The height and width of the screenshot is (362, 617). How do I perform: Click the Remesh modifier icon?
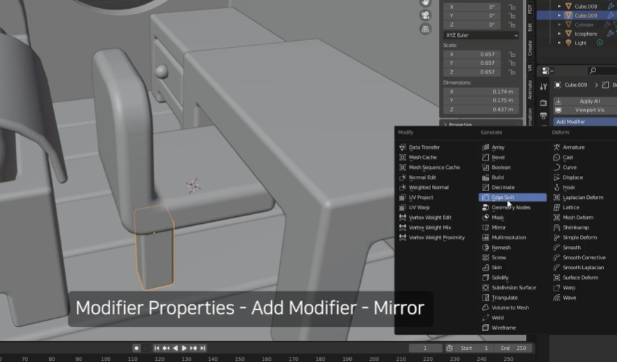point(486,247)
